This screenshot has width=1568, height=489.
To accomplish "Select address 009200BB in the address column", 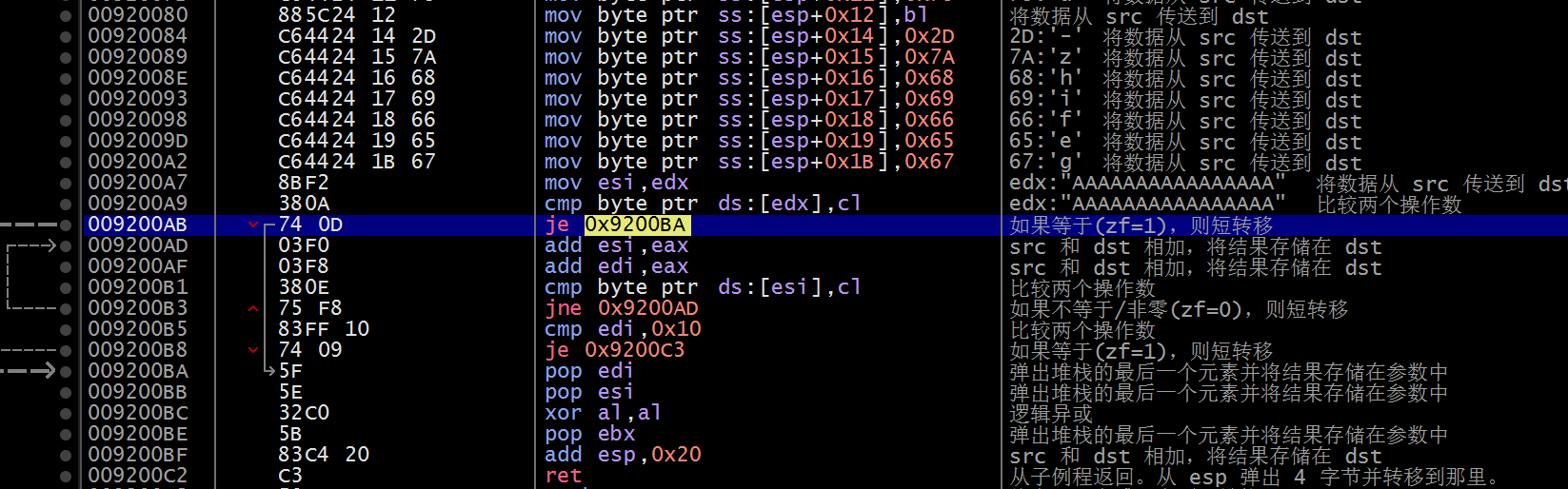I will coord(138,392).
